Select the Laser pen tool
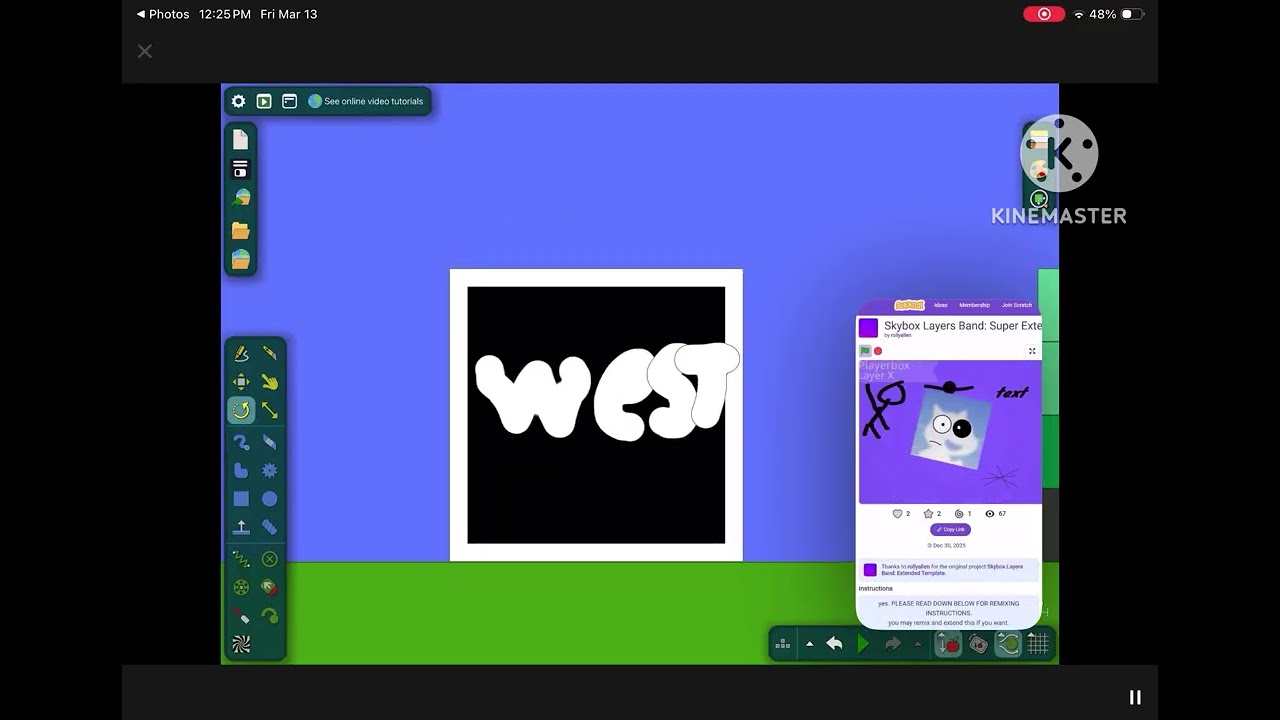This screenshot has width=1280, height=720. pyautogui.click(x=241, y=616)
